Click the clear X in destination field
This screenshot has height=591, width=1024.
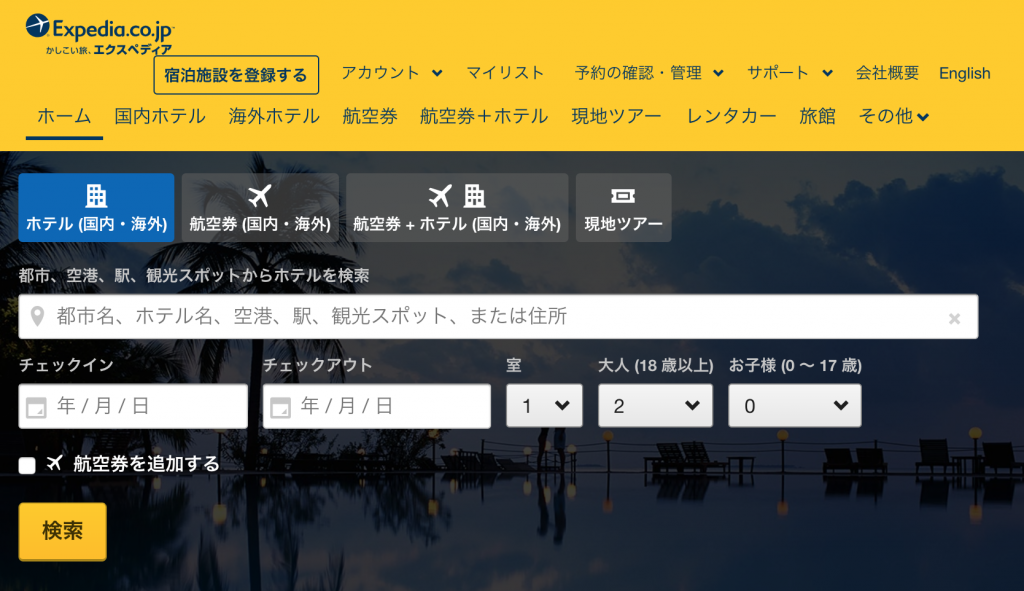954,318
